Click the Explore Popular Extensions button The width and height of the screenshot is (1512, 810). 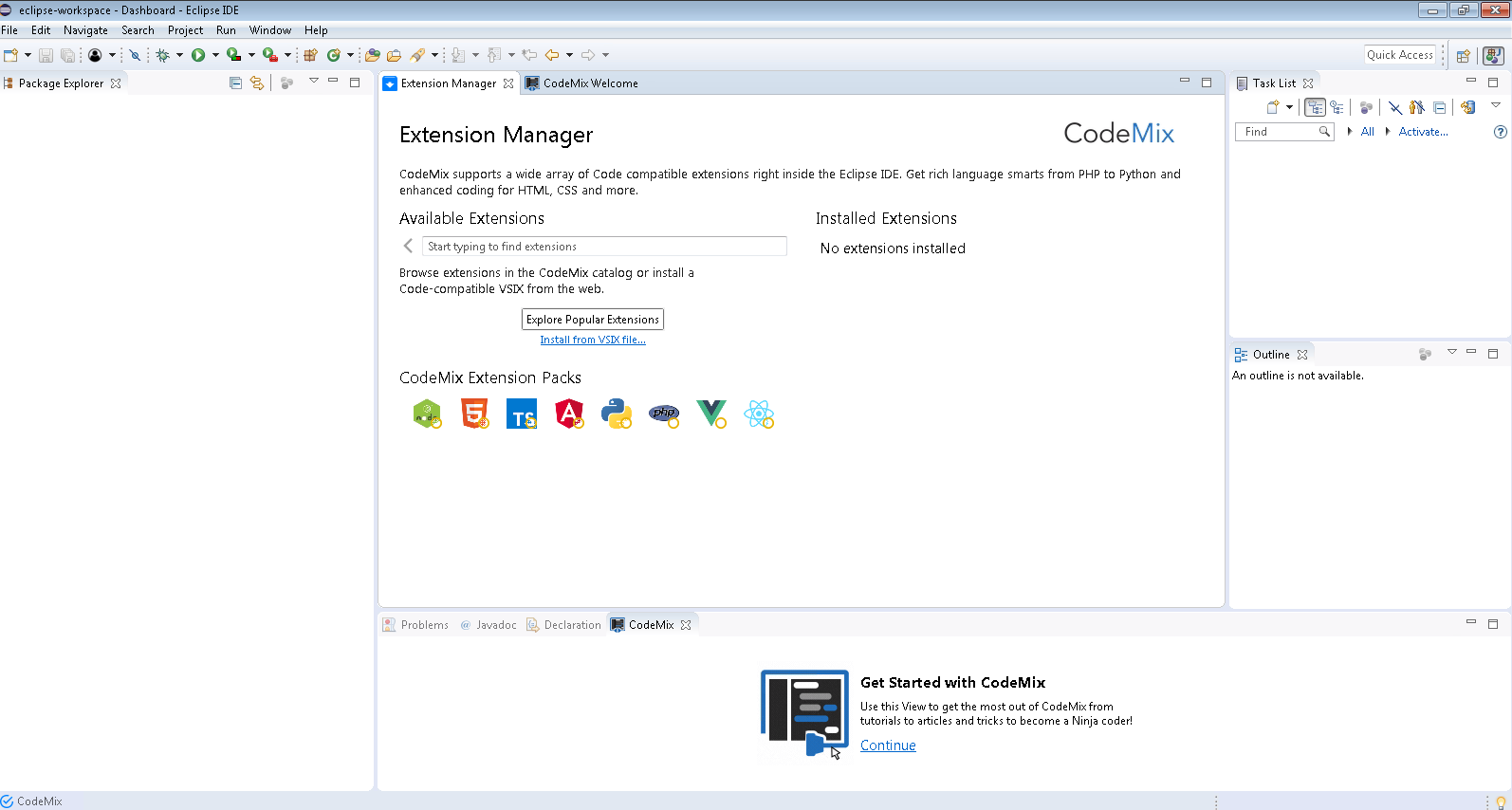pyautogui.click(x=593, y=320)
